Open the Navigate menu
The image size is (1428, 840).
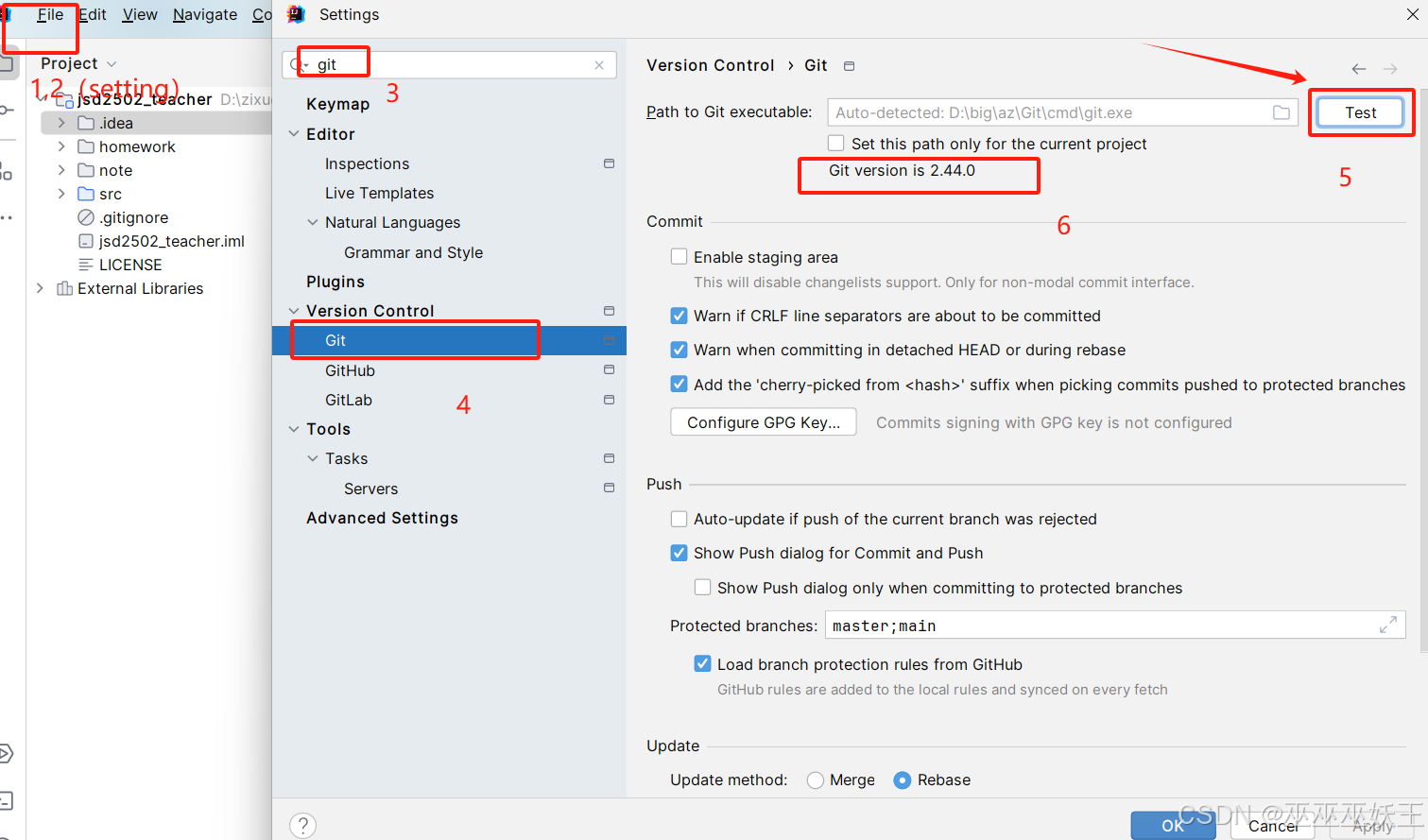[x=204, y=14]
